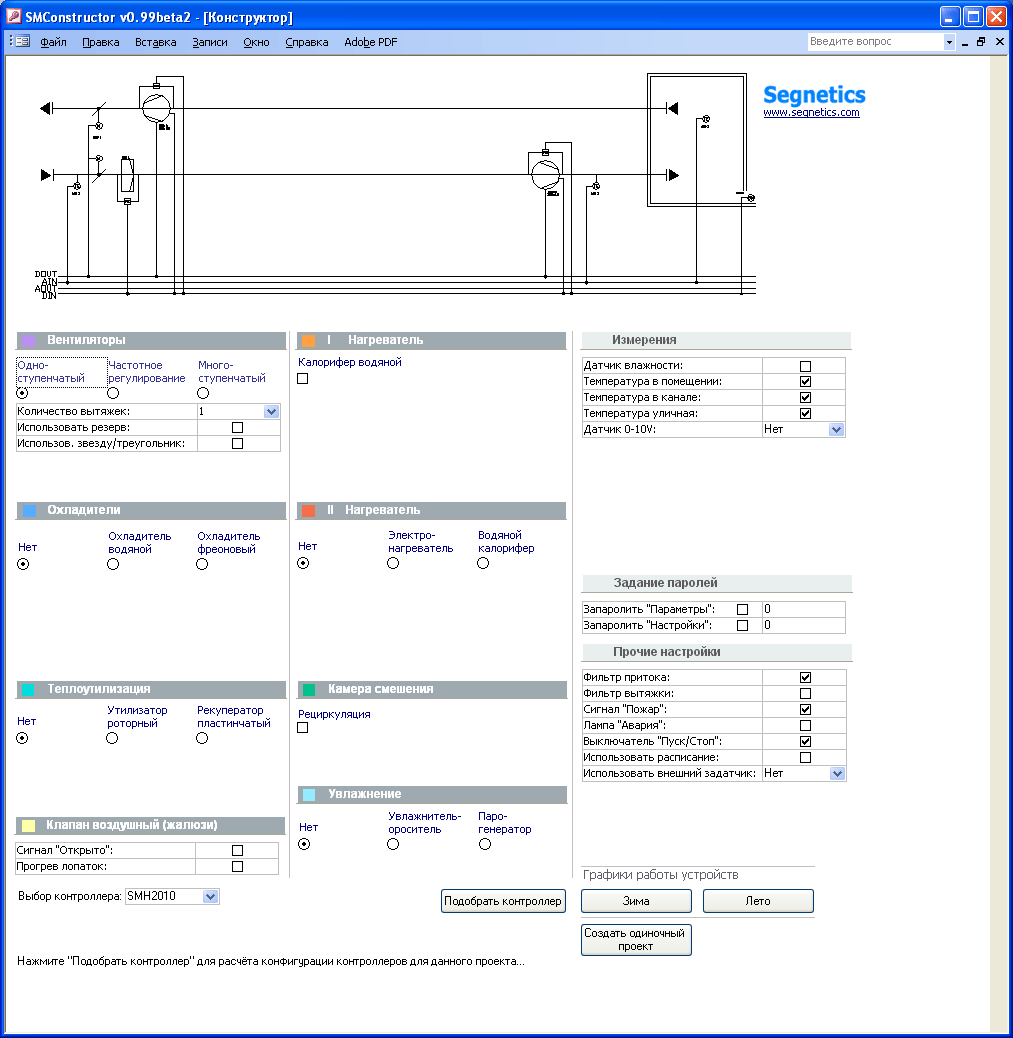Click the restore window icon in the menu bar
The image size is (1013, 1038).
pyautogui.click(x=981, y=42)
